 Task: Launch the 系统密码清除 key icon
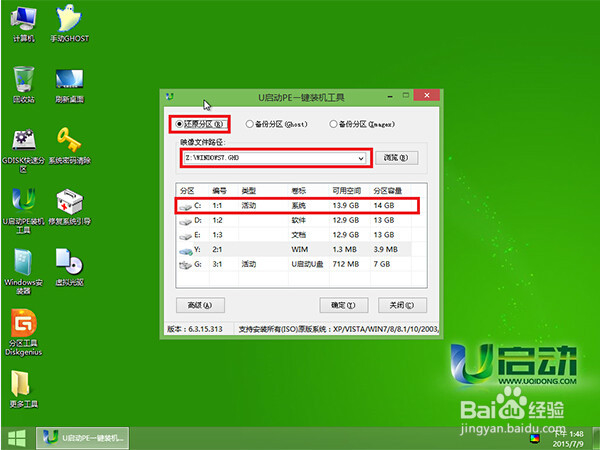tap(69, 146)
